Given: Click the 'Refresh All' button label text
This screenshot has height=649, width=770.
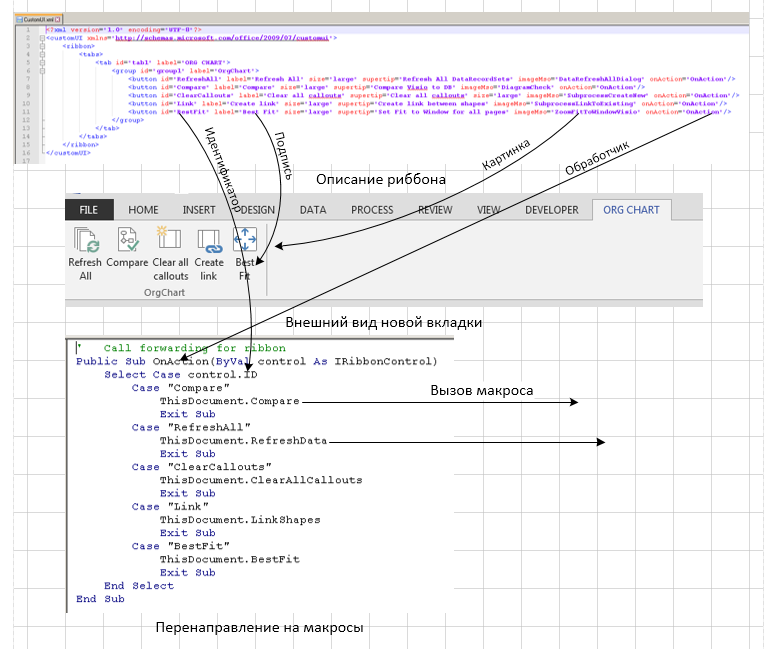Looking at the screenshot, I should click(85, 269).
